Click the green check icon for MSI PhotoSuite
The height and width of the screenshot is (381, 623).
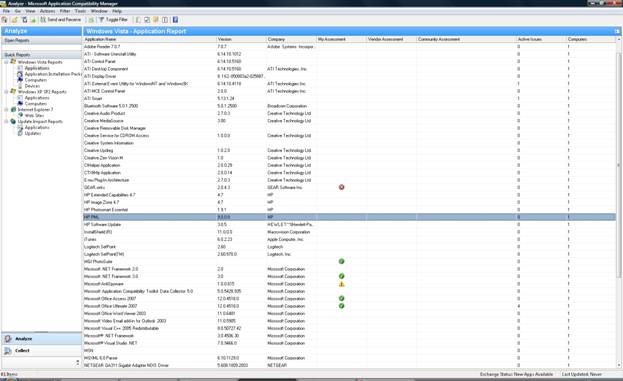341,261
